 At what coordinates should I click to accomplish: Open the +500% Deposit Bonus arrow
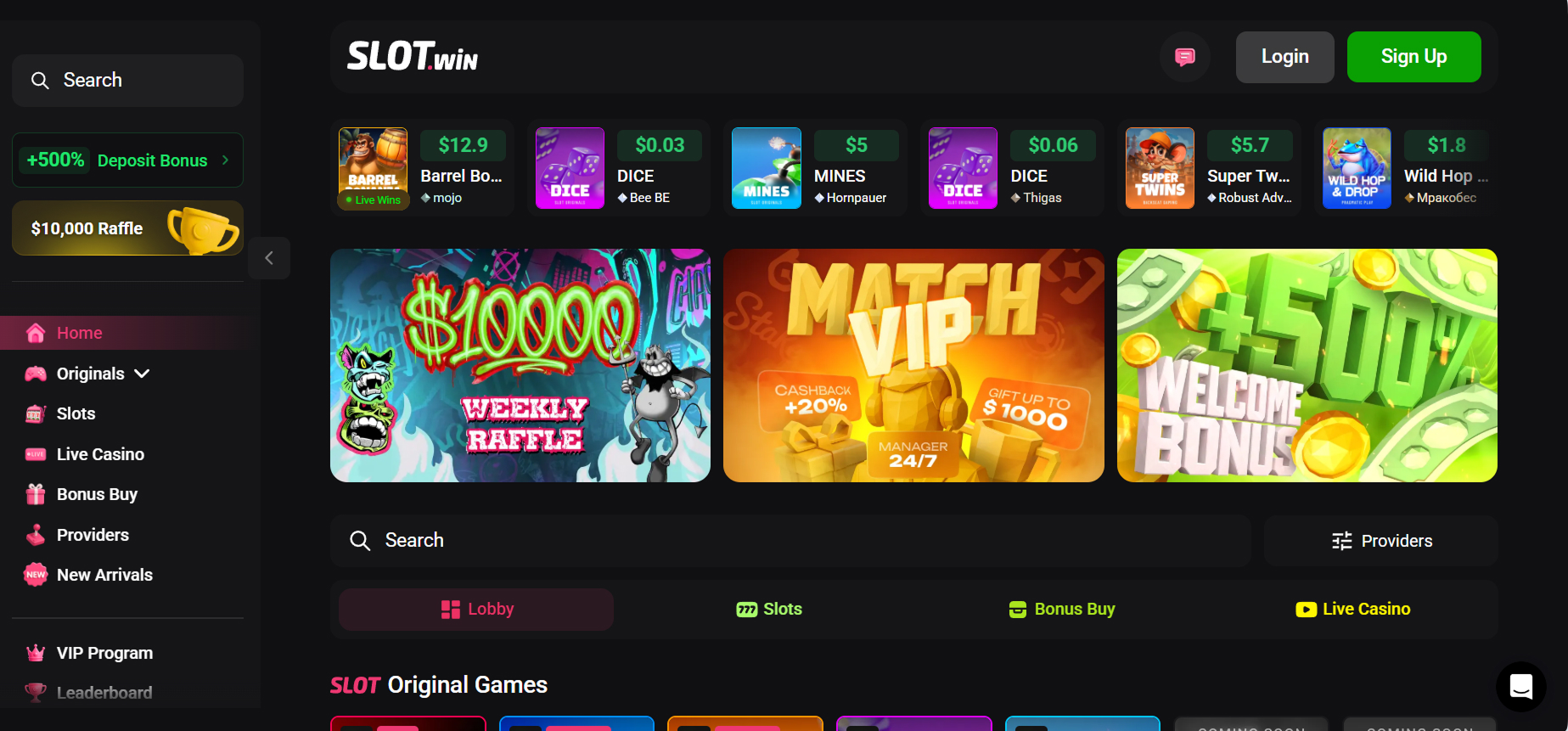point(225,160)
